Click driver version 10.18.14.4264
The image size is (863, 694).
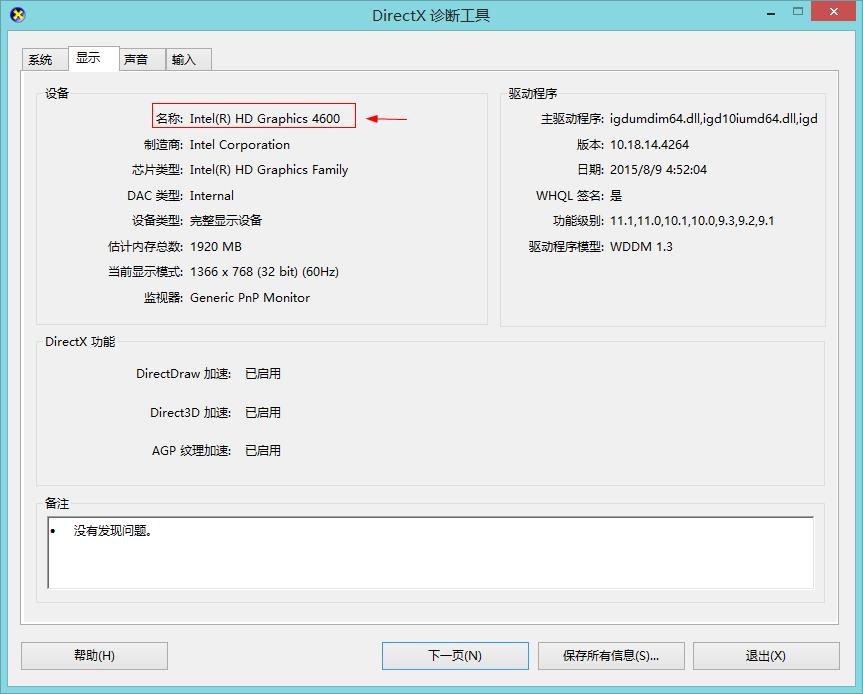(x=649, y=145)
